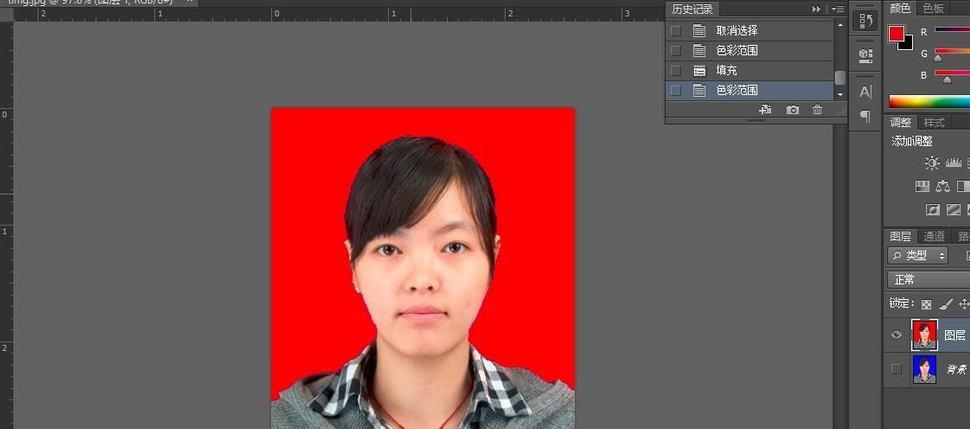Image resolution: width=970 pixels, height=429 pixels.
Task: Create new document from current history state
Action: click(765, 110)
